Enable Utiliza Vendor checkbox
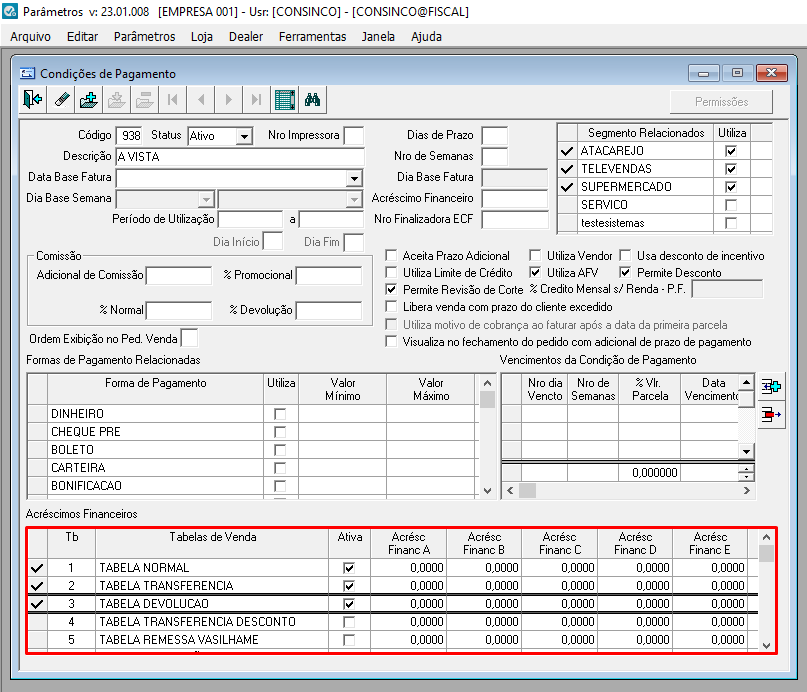The width and height of the screenshot is (807, 692). [x=535, y=255]
